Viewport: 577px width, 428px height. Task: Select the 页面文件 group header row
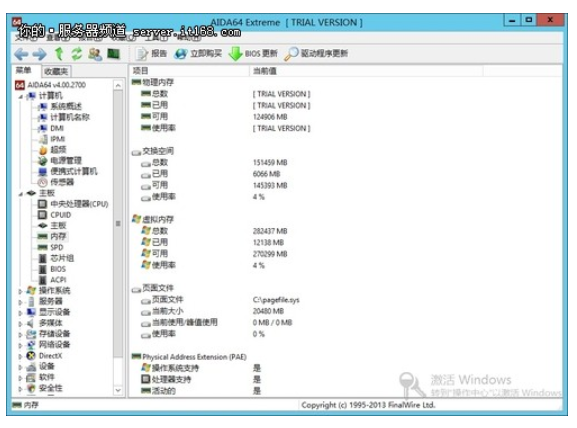152,288
